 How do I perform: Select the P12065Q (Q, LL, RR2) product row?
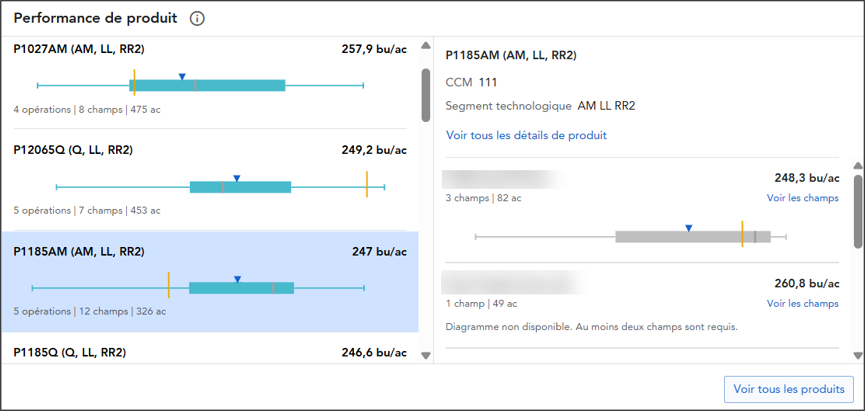(210, 180)
